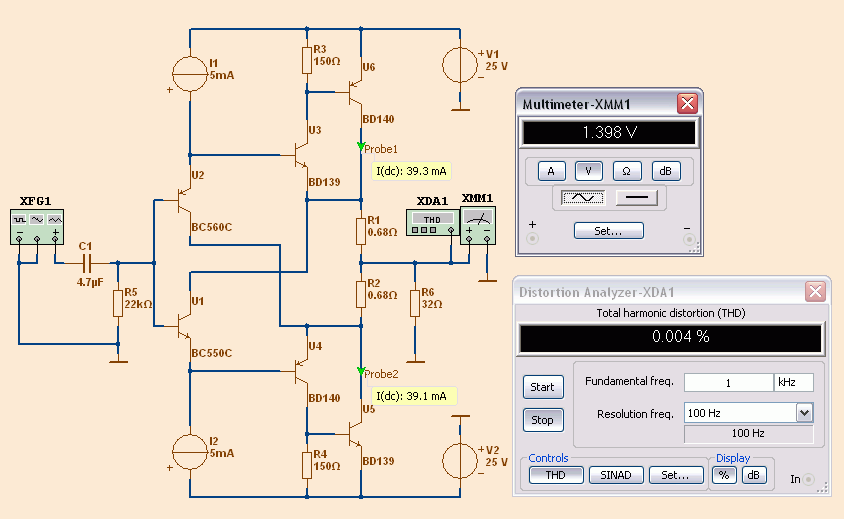Select transistor U6 BD140
This screenshot has height=519, width=844.
pos(355,92)
